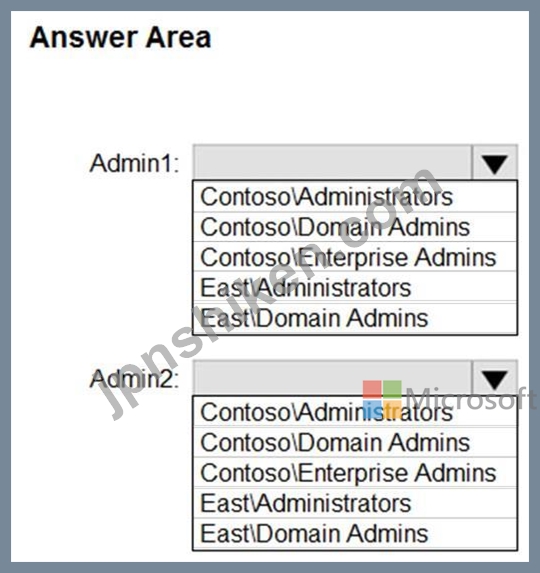The image size is (540, 573).
Task: Pick East\Administrators in Admin1 list
Action: [355, 288]
